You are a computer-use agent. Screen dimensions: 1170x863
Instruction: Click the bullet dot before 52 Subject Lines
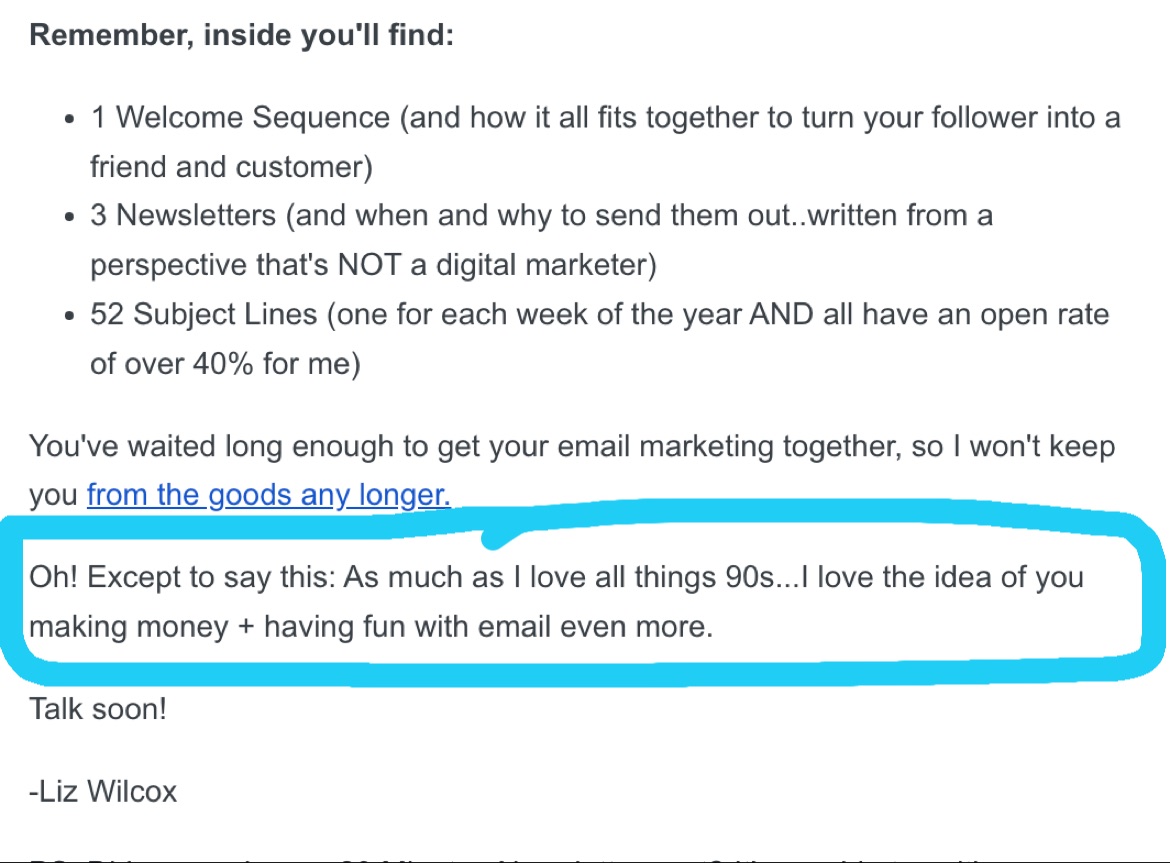[68, 316]
